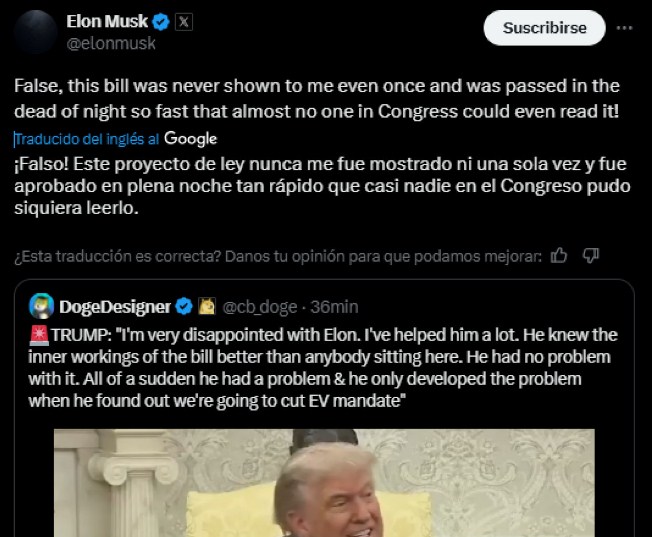
Task: Click the blue verified badge beside Elon Musk
Action: coord(160,21)
